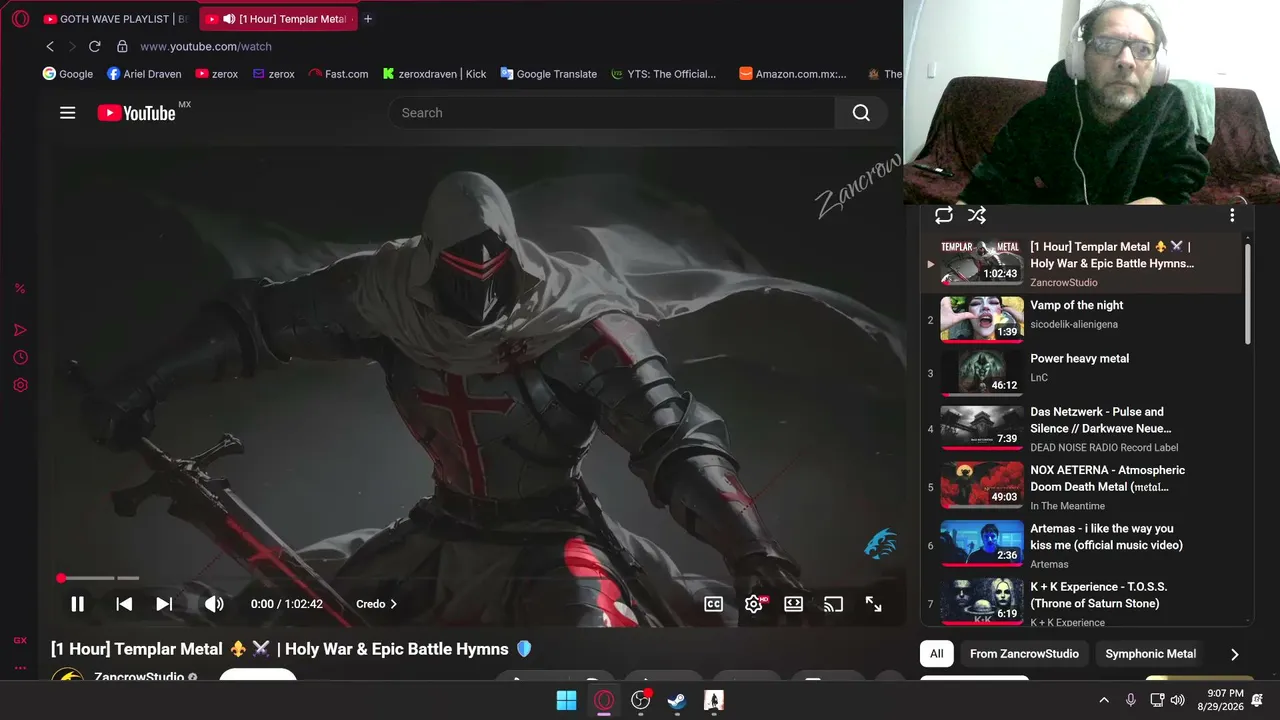Open a new browser tab
The width and height of the screenshot is (1280, 720).
[368, 19]
